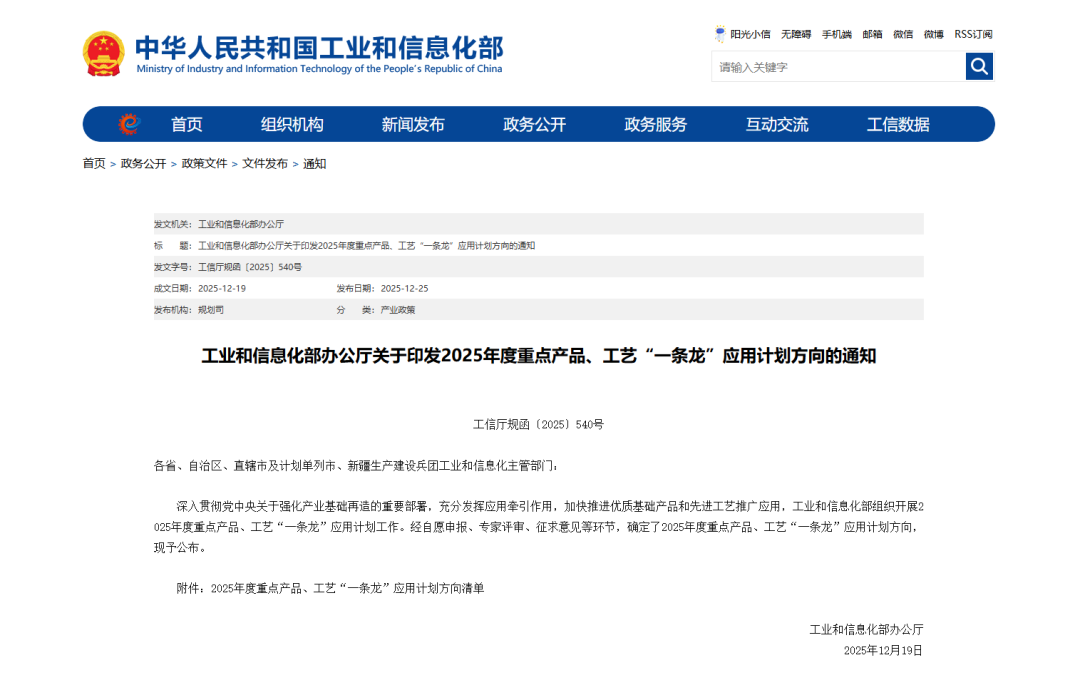Image resolution: width=1080 pixels, height=680 pixels.
Task: Click the MIIT gear icon in navigation bar
Action: [129, 124]
